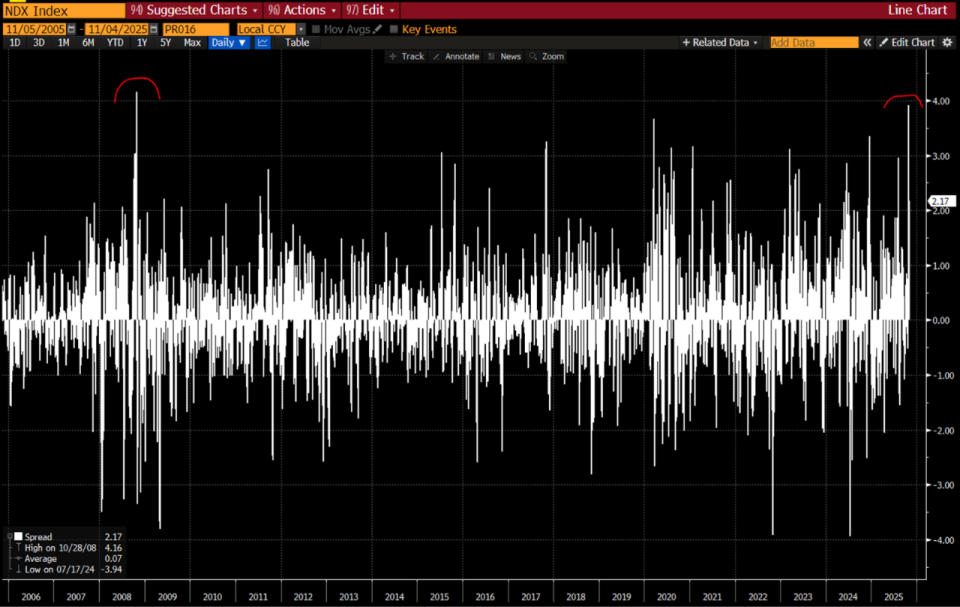
Task: Open the Actions dropdown menu
Action: 302,10
